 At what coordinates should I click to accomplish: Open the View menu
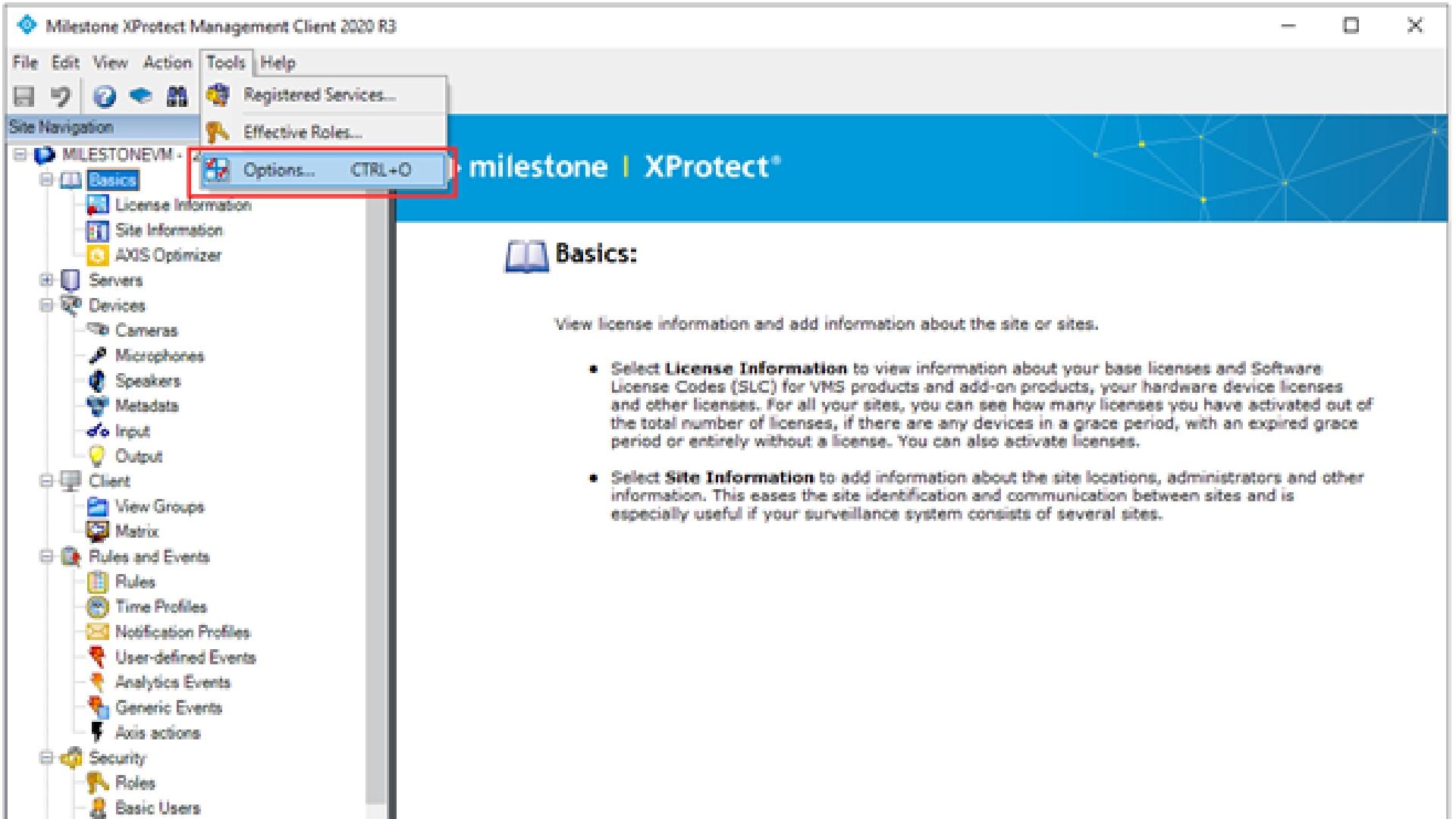pyautogui.click(x=111, y=62)
